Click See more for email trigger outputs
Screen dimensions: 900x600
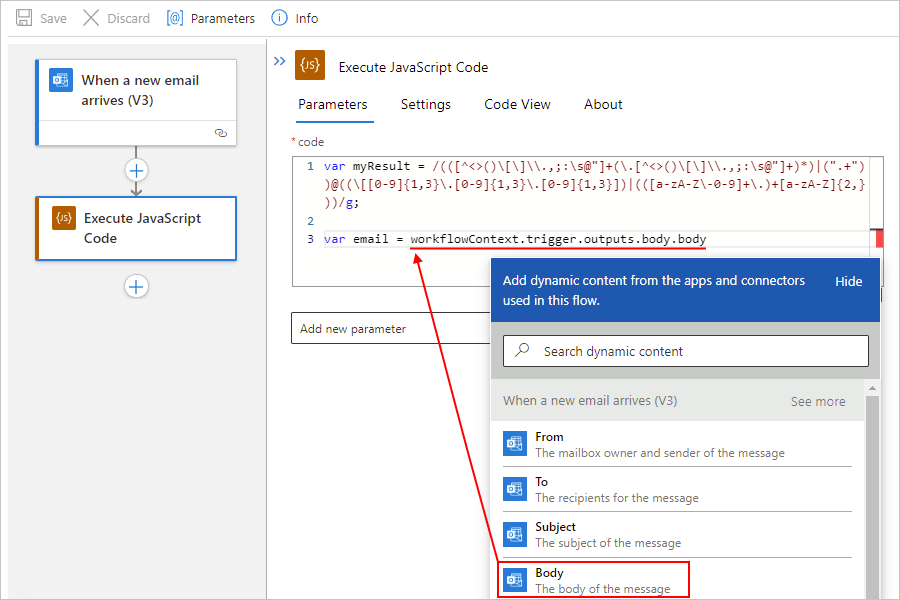pos(817,401)
